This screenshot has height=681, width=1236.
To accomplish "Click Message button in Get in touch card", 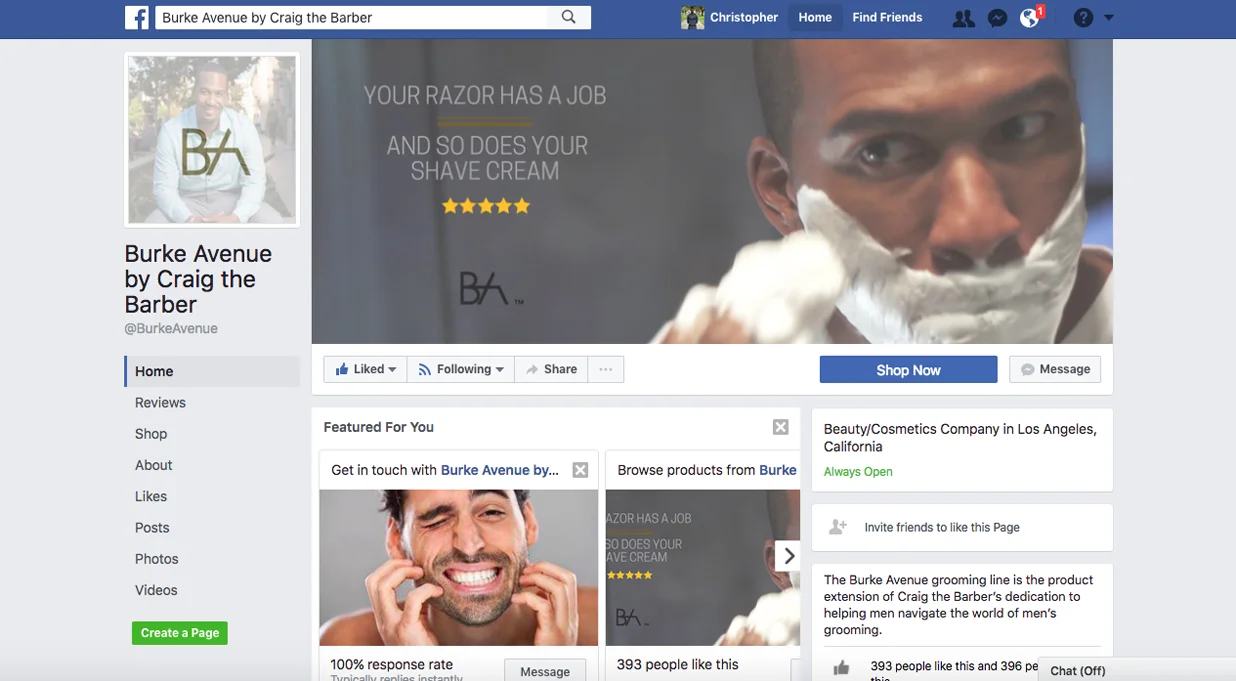I will (545, 671).
